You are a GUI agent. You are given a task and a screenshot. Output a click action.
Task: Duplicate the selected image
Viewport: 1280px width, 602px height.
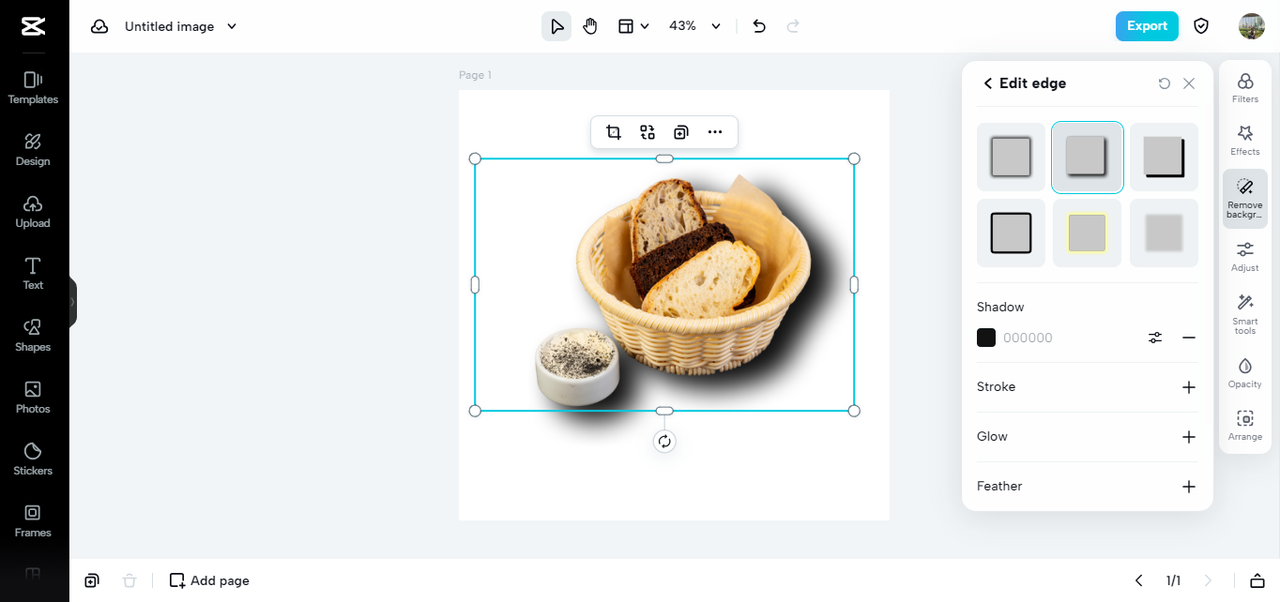coord(681,132)
